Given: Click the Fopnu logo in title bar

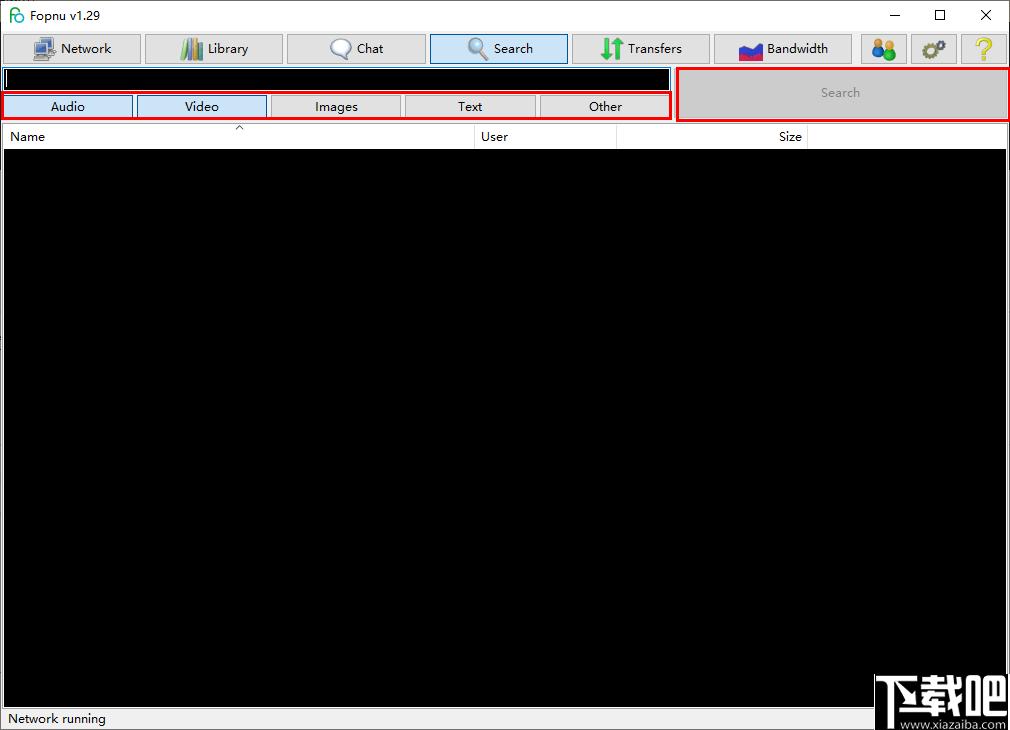Looking at the screenshot, I should click(17, 15).
